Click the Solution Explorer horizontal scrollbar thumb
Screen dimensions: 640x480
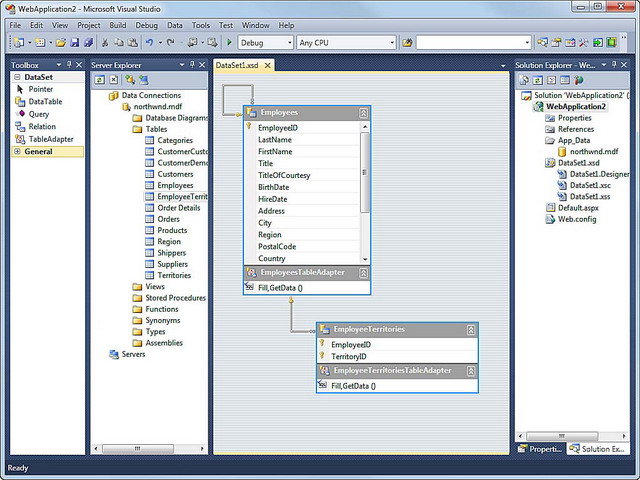click(562, 436)
